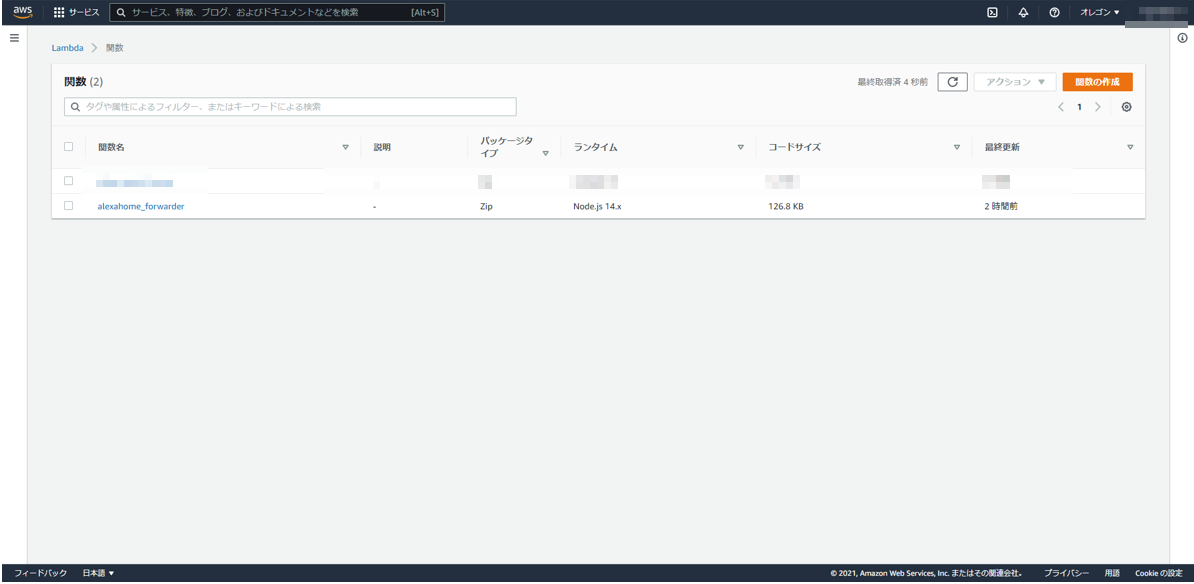
Task: Open the オレゴン region dropdown
Action: click(x=1100, y=12)
